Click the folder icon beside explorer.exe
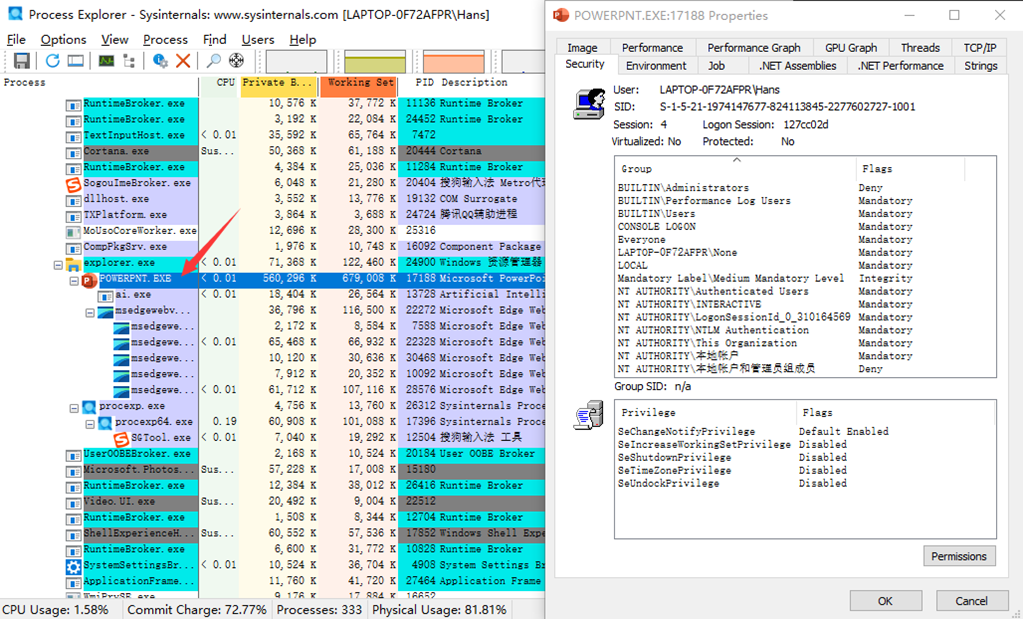The height and width of the screenshot is (619, 1023). click(74, 264)
